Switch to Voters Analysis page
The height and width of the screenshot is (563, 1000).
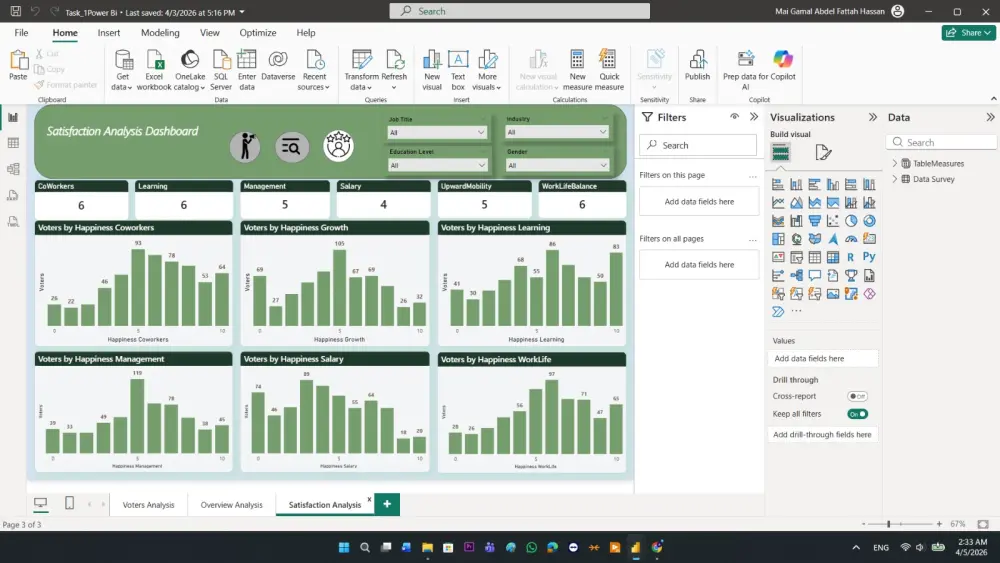(148, 504)
